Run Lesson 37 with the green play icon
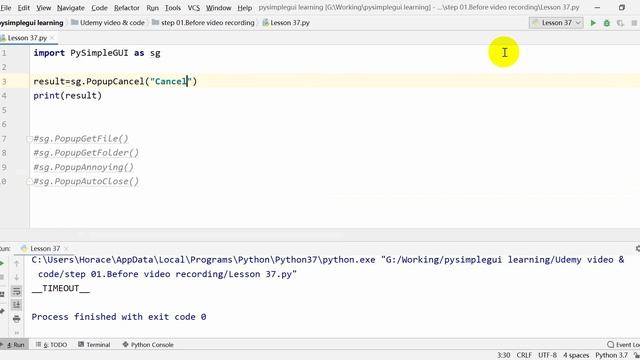The image size is (640, 360). tap(593, 23)
